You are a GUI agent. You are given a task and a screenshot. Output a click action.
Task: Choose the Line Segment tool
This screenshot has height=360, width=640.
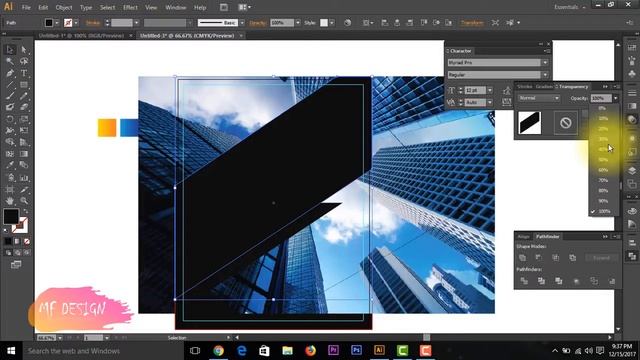tap(10, 85)
